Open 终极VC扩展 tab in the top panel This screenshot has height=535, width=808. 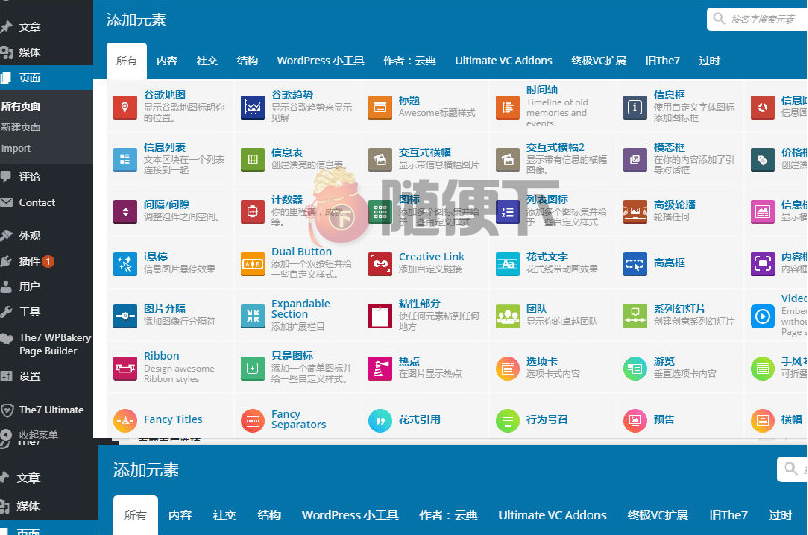(x=599, y=61)
